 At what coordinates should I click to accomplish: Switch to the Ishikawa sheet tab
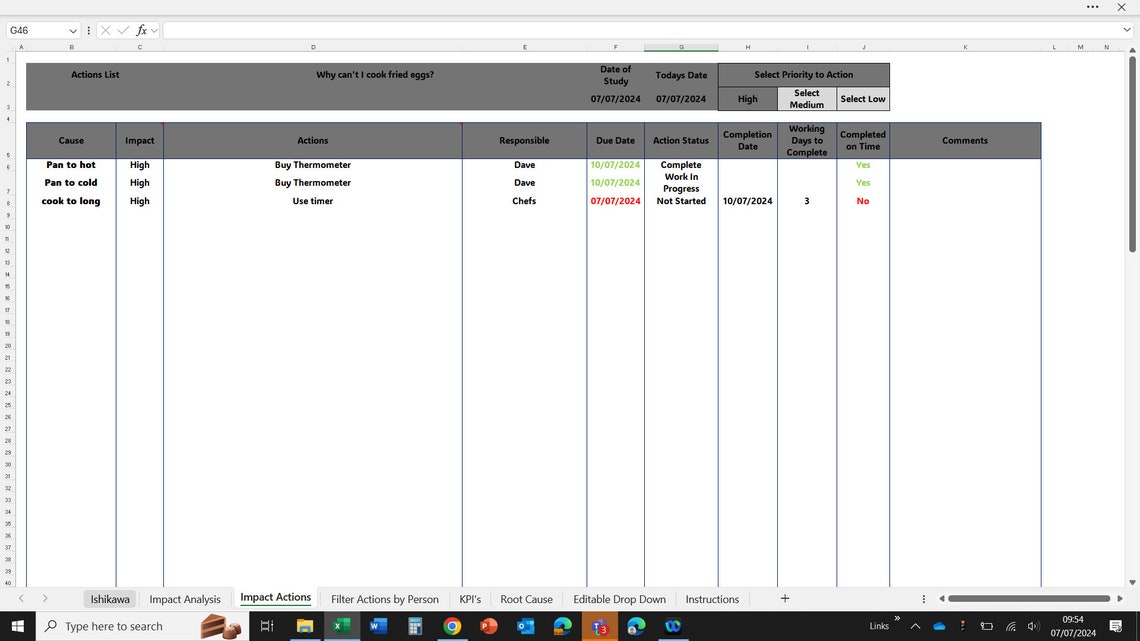[x=110, y=598]
